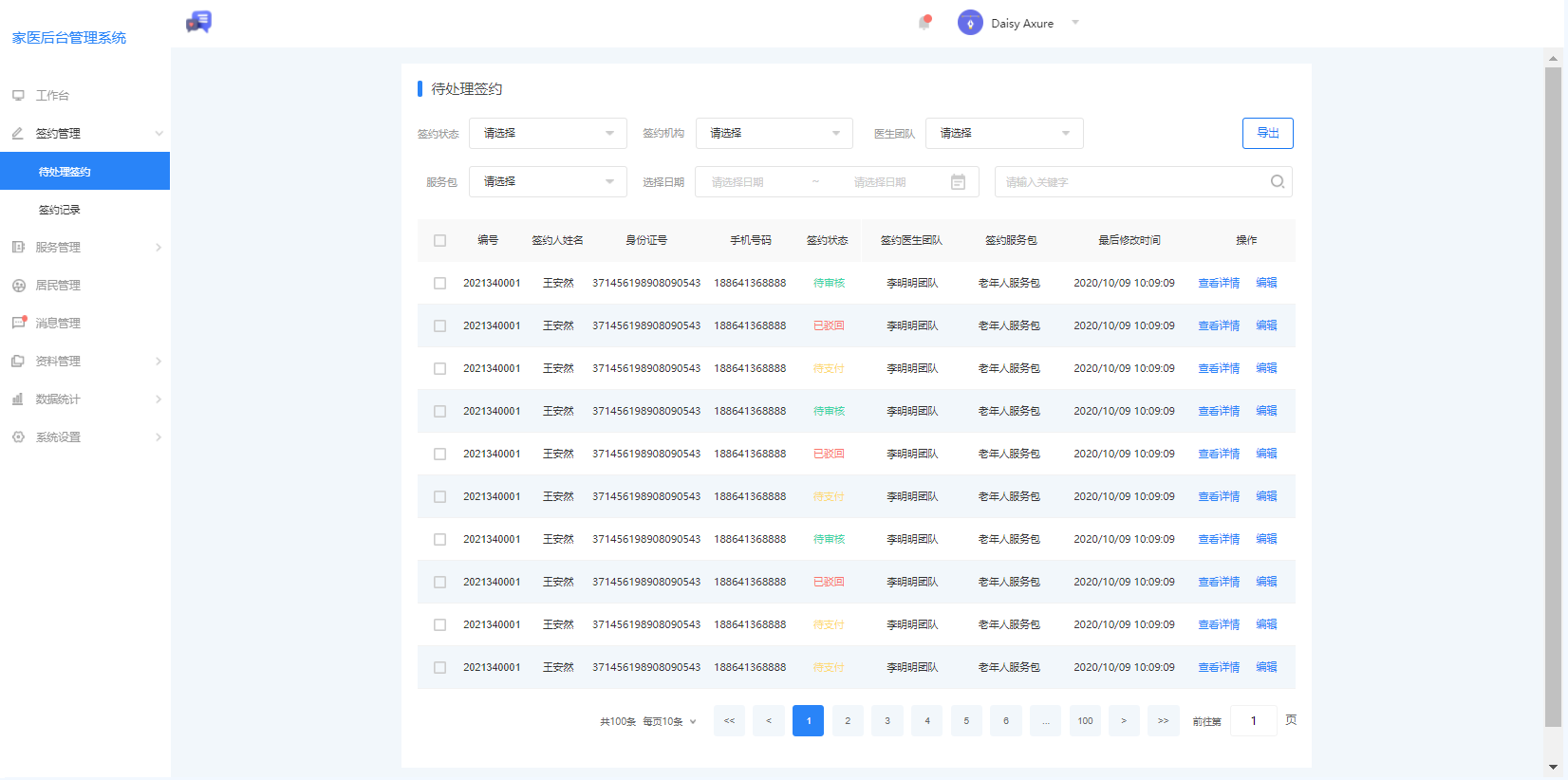Toggle the select-all header checkbox
This screenshot has width=1568, height=780.
439,240
